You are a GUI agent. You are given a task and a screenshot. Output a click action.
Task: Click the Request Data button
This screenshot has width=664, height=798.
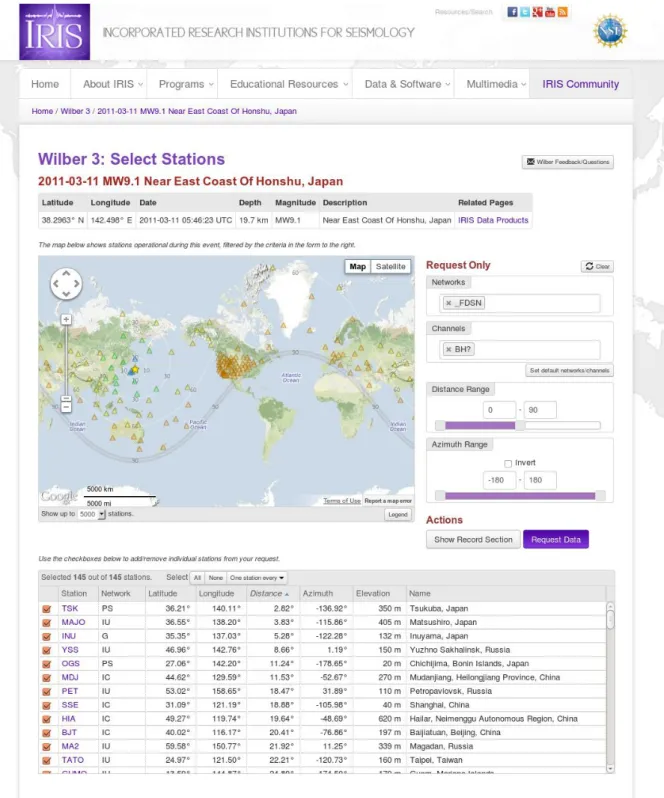coord(556,539)
